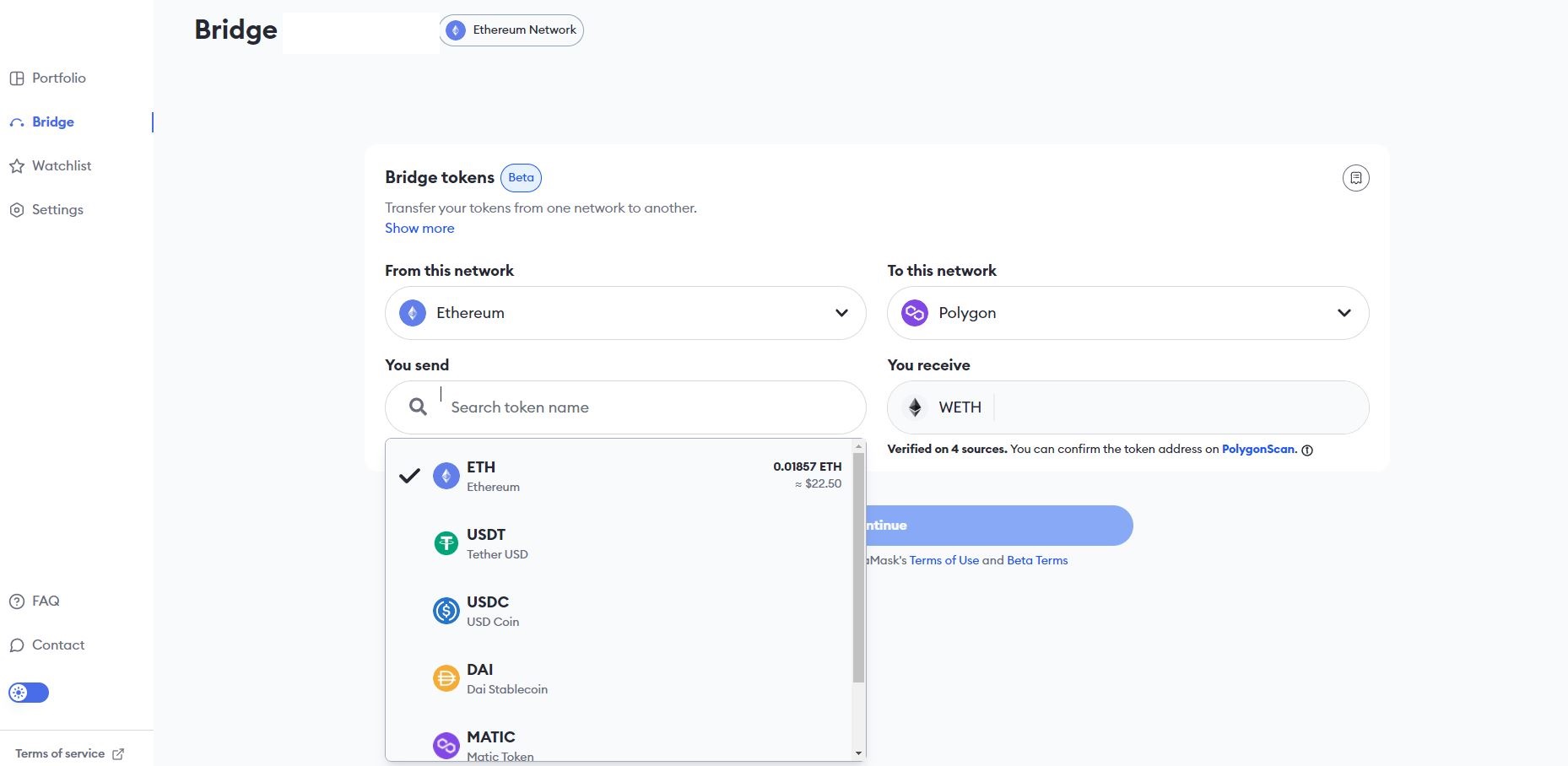The width and height of the screenshot is (1568, 766).
Task: Click the WETH token icon
Action: pyautogui.click(x=915, y=407)
